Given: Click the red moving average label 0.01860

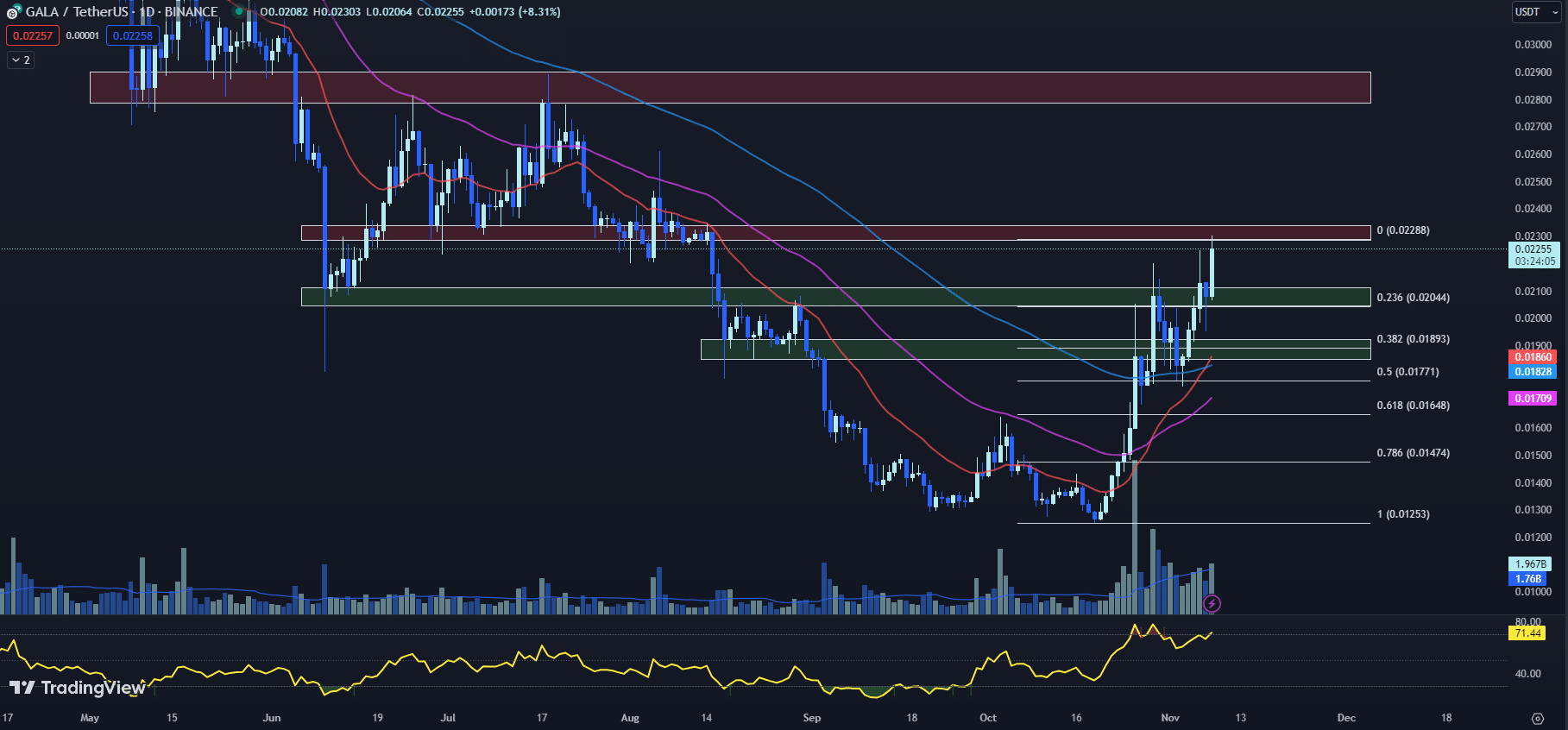Looking at the screenshot, I should [1533, 357].
